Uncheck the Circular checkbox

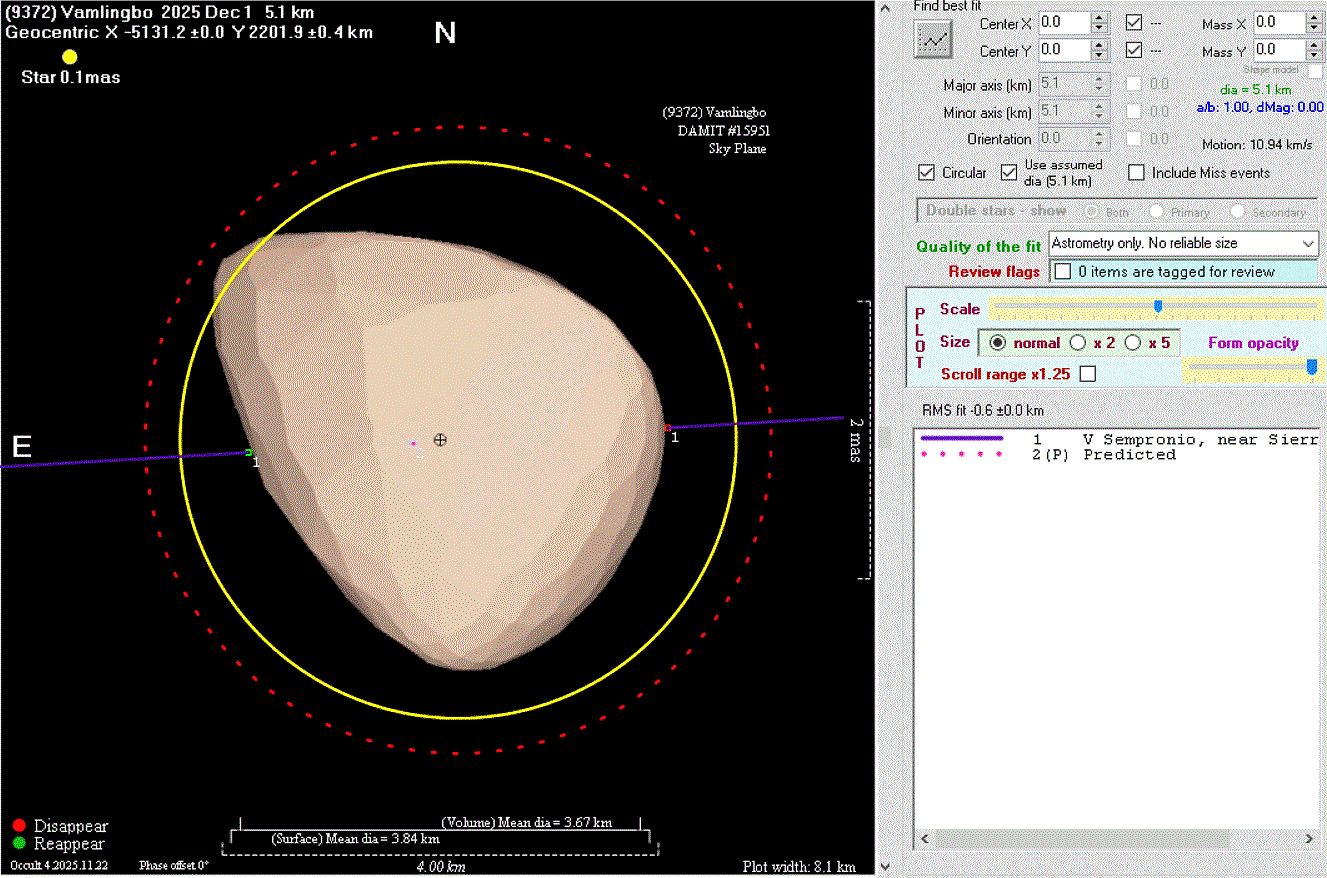tap(926, 173)
